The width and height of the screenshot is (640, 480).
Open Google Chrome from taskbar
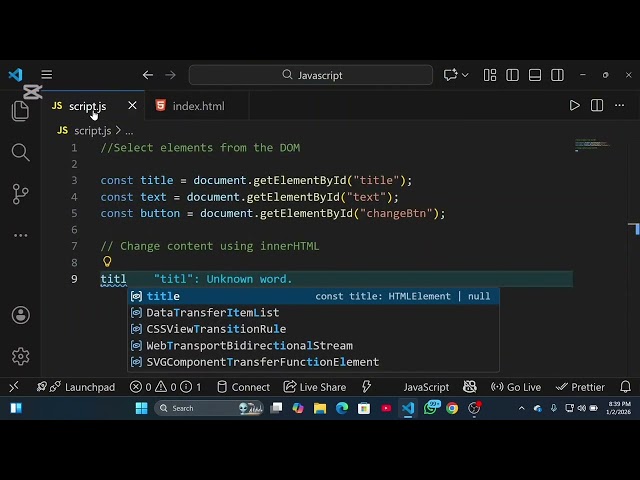(452, 408)
